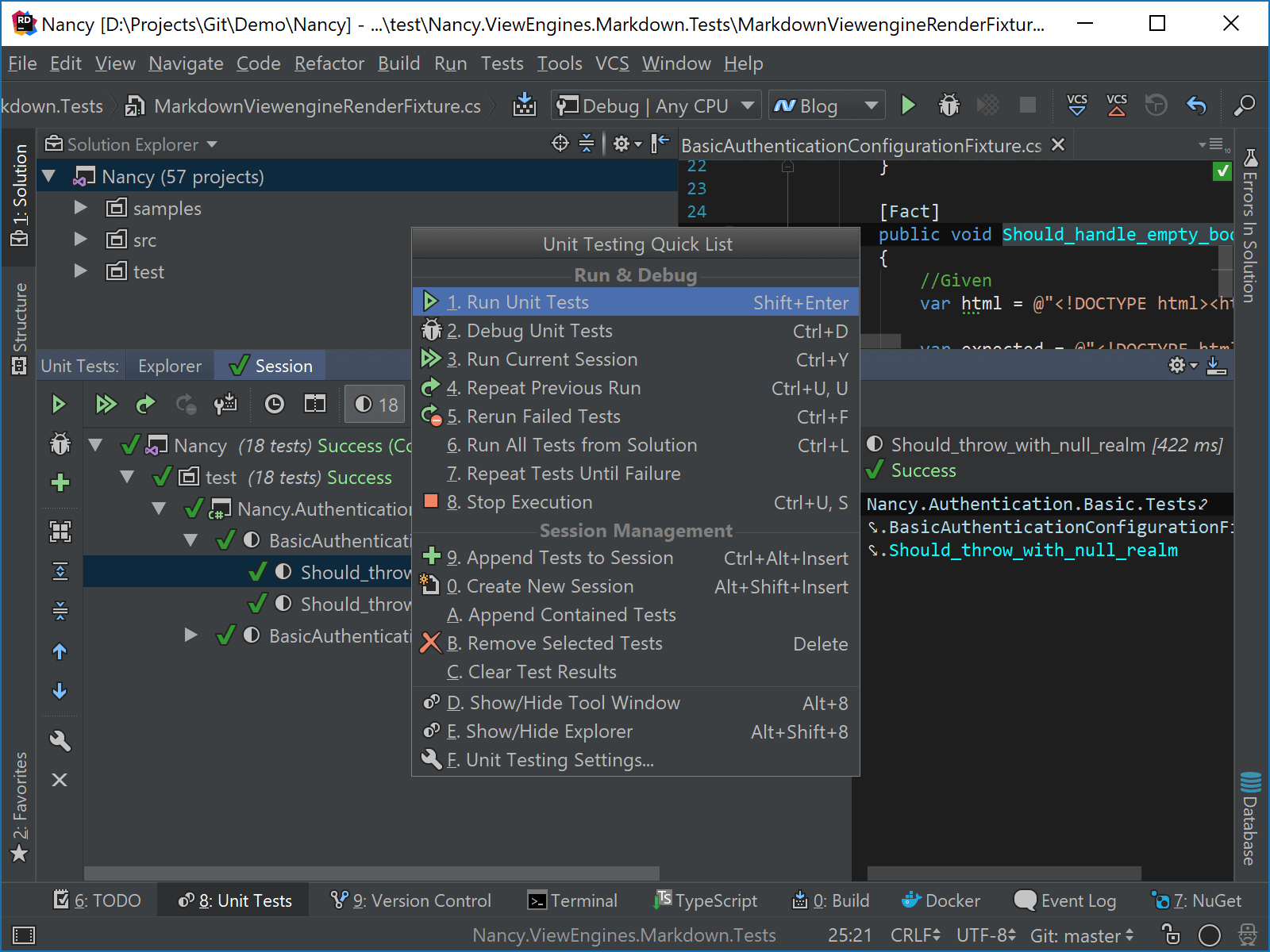Collapse all in Solution Explorer

click(x=587, y=144)
